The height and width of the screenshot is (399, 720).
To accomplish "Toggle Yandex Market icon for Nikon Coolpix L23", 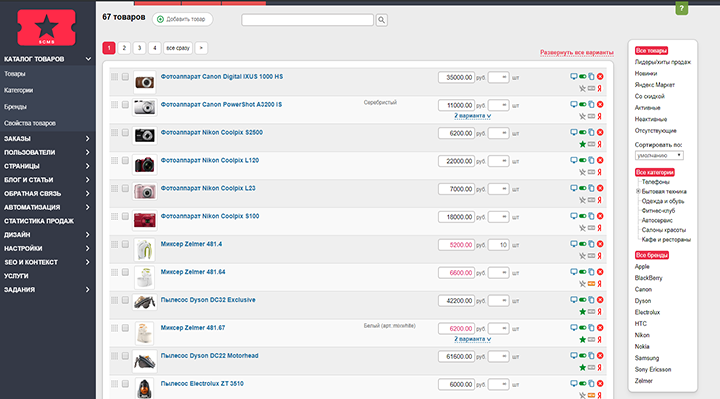I will (599, 200).
